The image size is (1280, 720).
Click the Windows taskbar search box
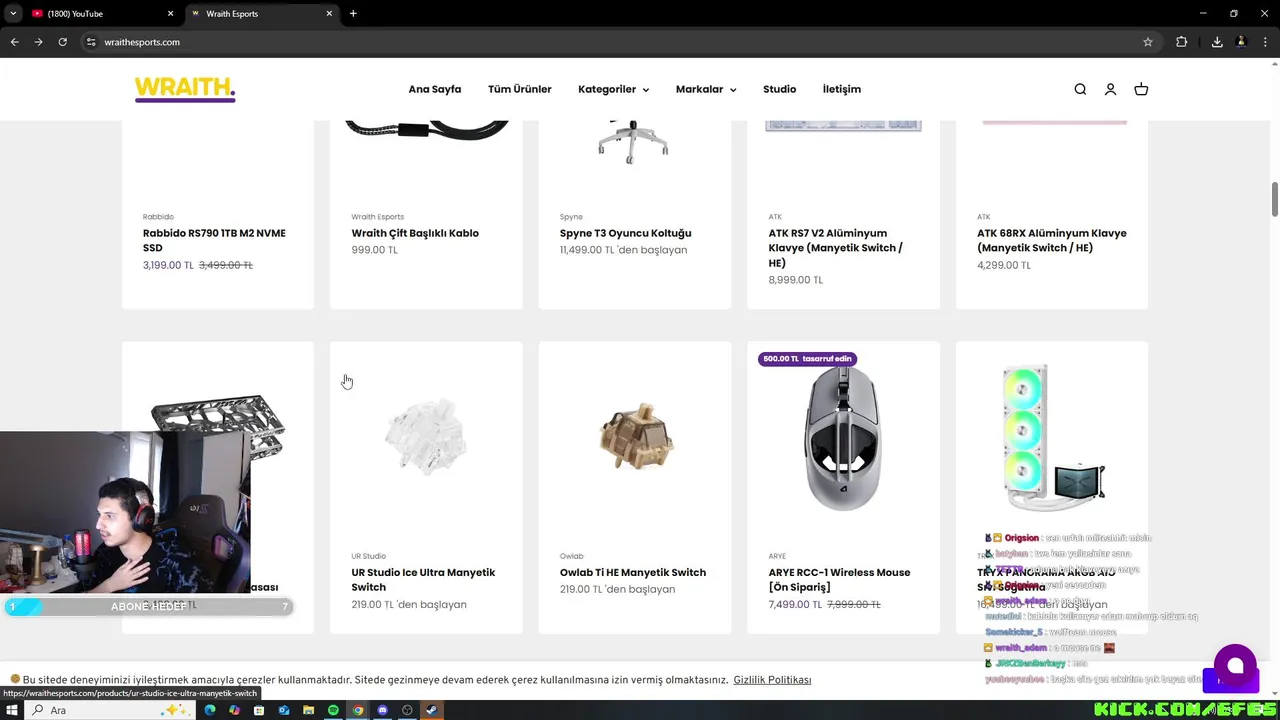110,710
